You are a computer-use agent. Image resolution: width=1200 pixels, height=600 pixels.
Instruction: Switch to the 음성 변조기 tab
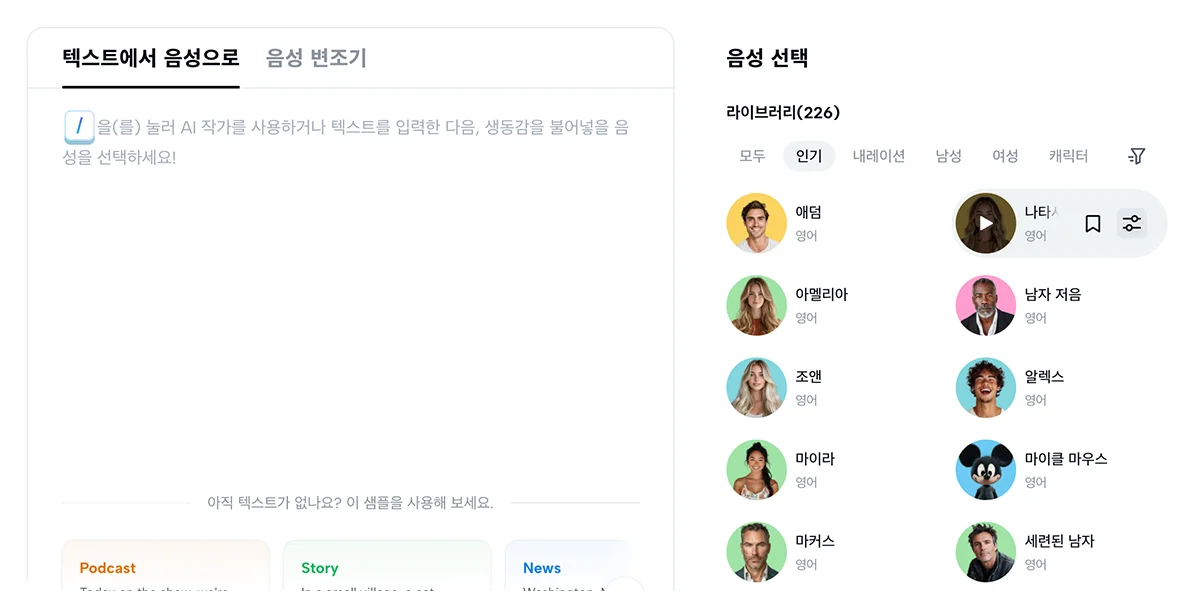pyautogui.click(x=315, y=59)
